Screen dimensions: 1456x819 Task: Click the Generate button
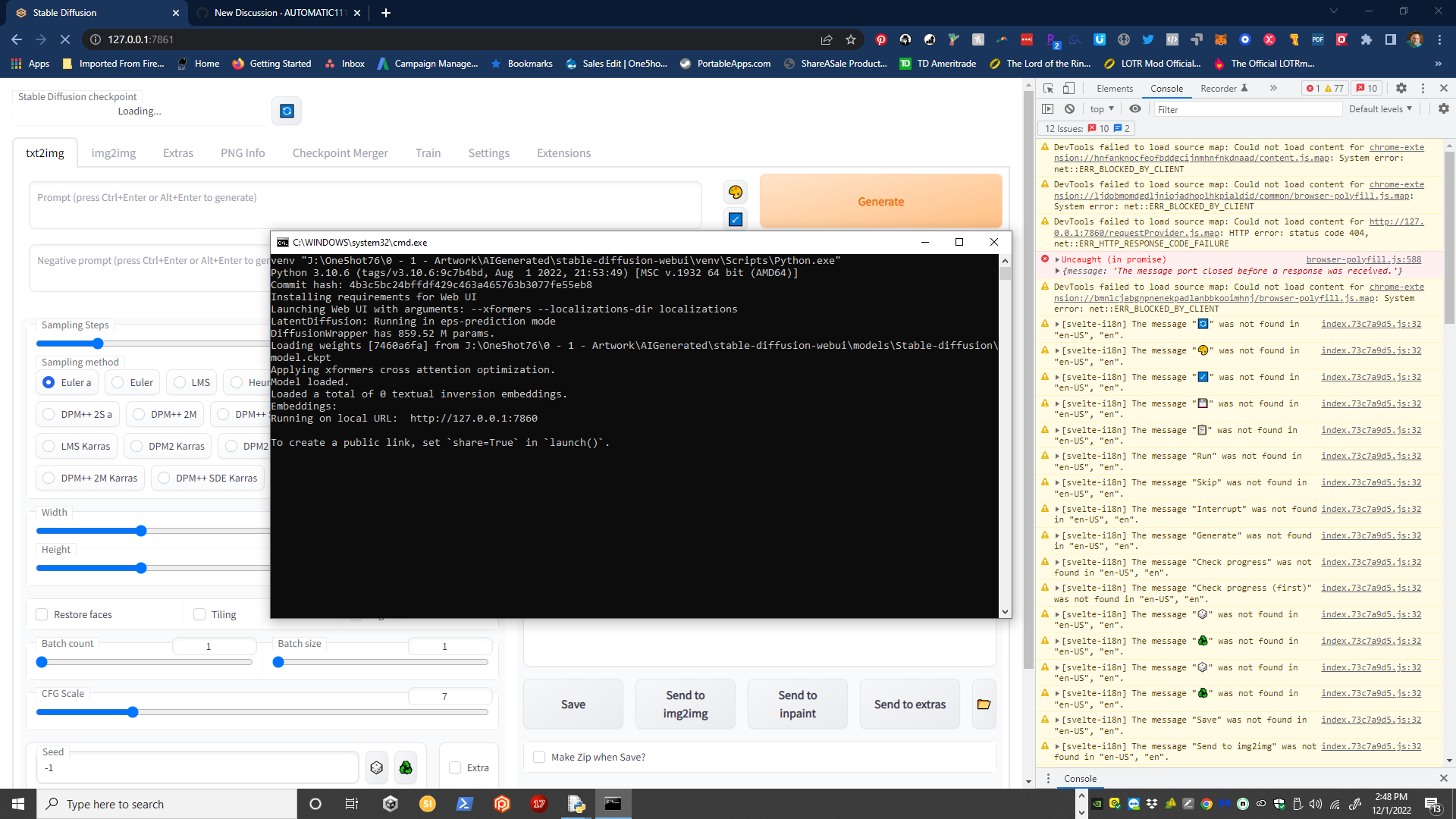[x=881, y=201]
